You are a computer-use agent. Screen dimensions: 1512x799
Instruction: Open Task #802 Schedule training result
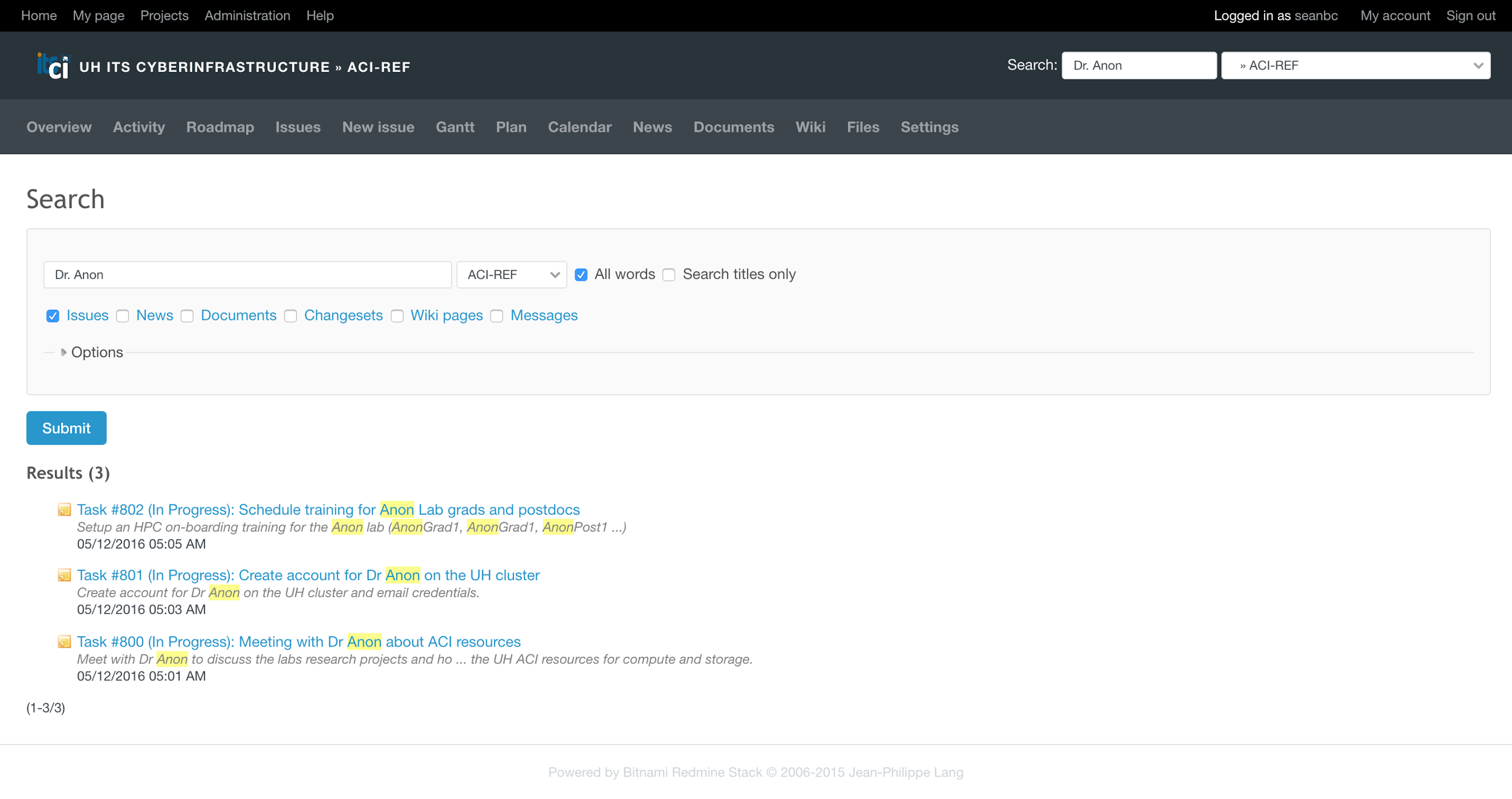pos(328,510)
